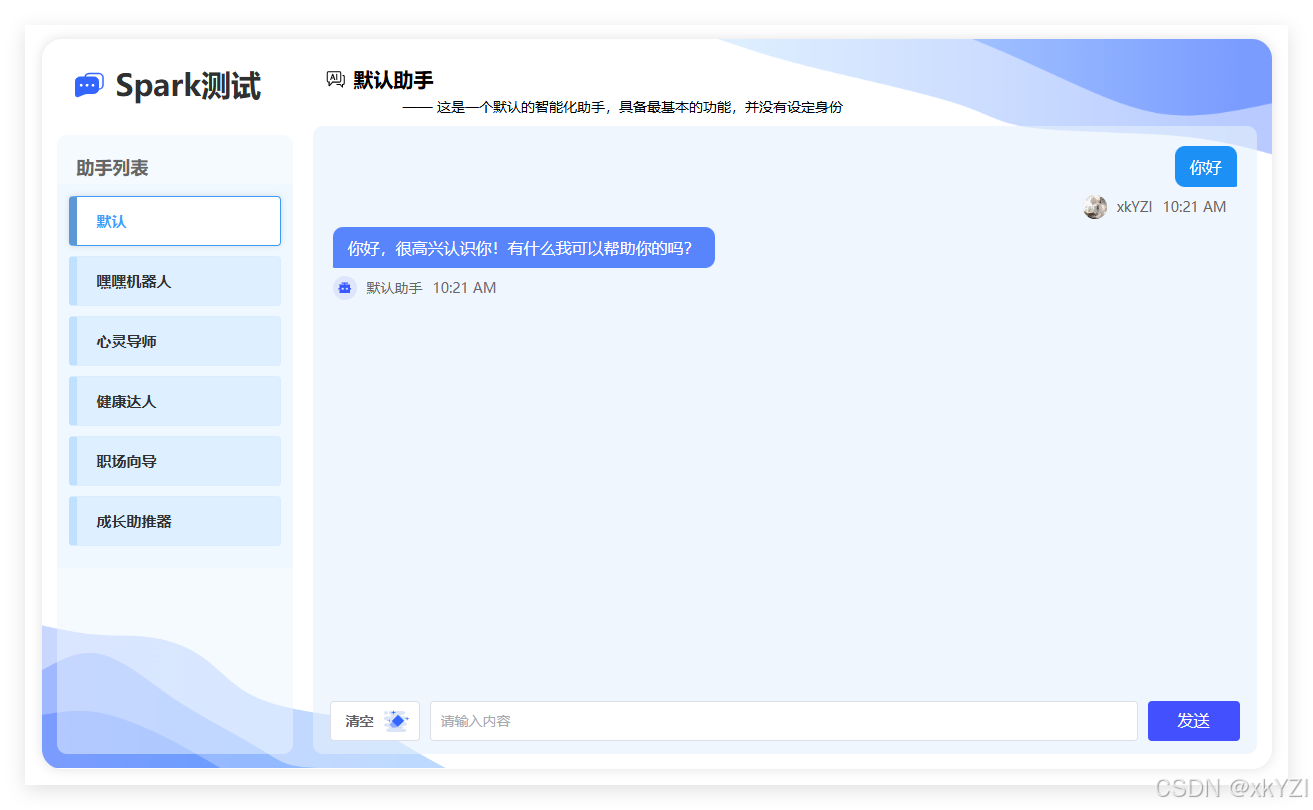Viewport: 1313px width, 810px height.
Task: Click the speech bubble icon in the sidebar logo
Action: coord(88,85)
